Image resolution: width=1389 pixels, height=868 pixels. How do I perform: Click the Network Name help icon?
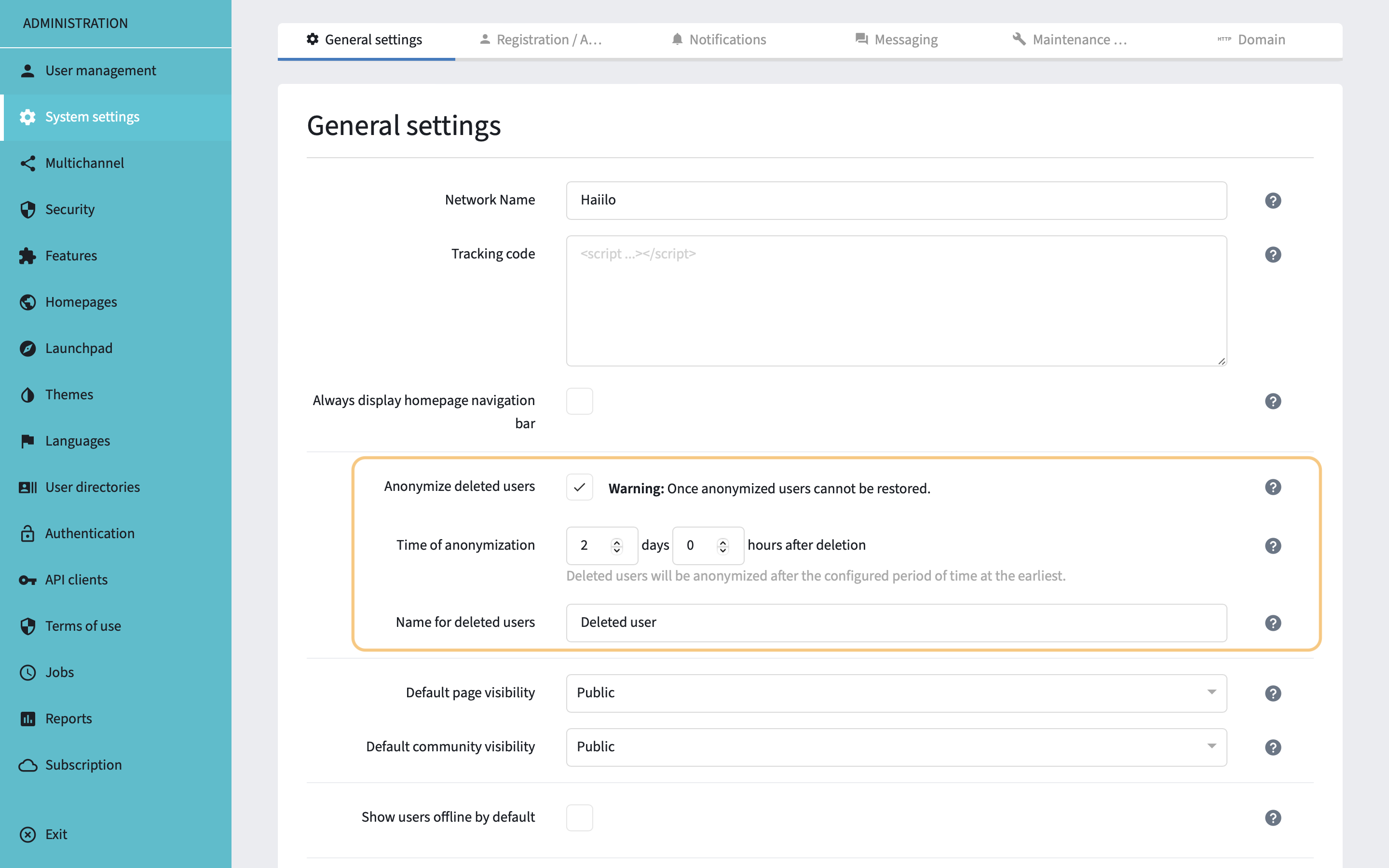click(x=1272, y=200)
